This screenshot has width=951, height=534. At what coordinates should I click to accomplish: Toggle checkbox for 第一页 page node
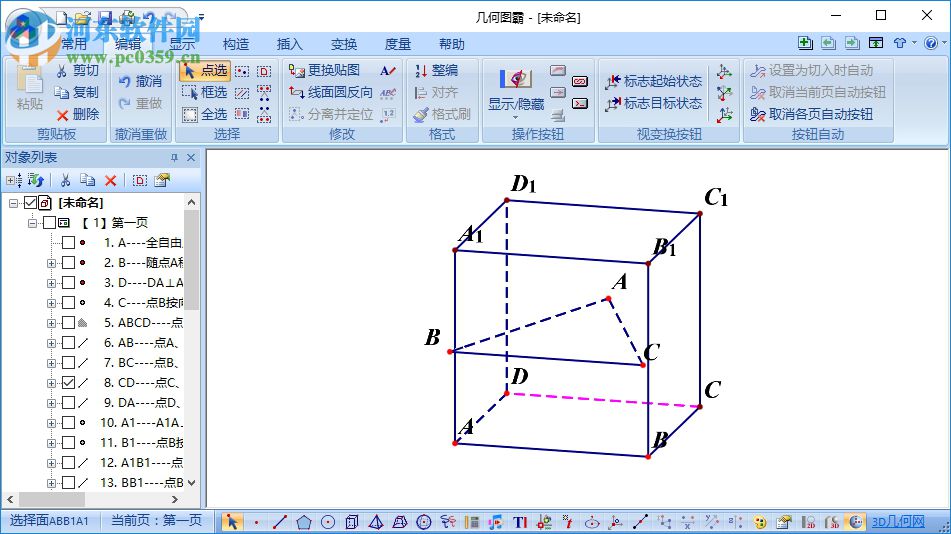pos(49,223)
